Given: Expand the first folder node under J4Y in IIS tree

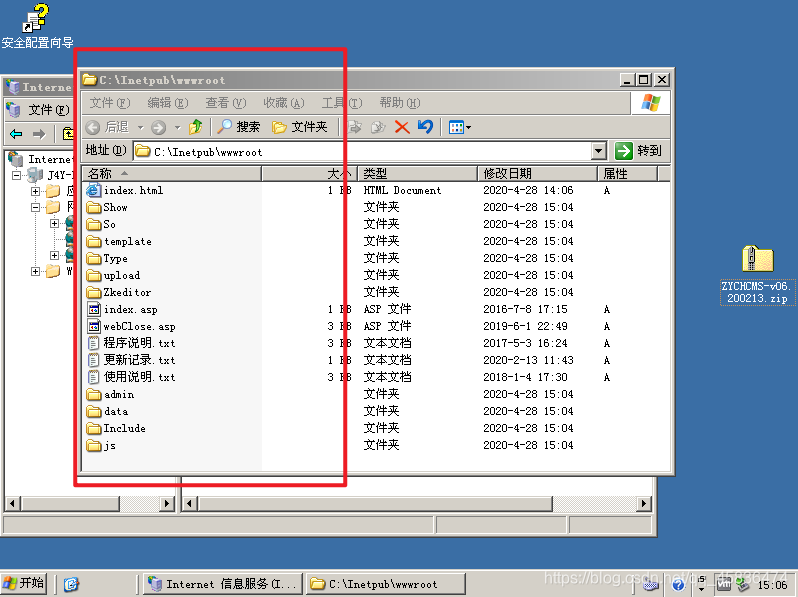Looking at the screenshot, I should (35, 191).
